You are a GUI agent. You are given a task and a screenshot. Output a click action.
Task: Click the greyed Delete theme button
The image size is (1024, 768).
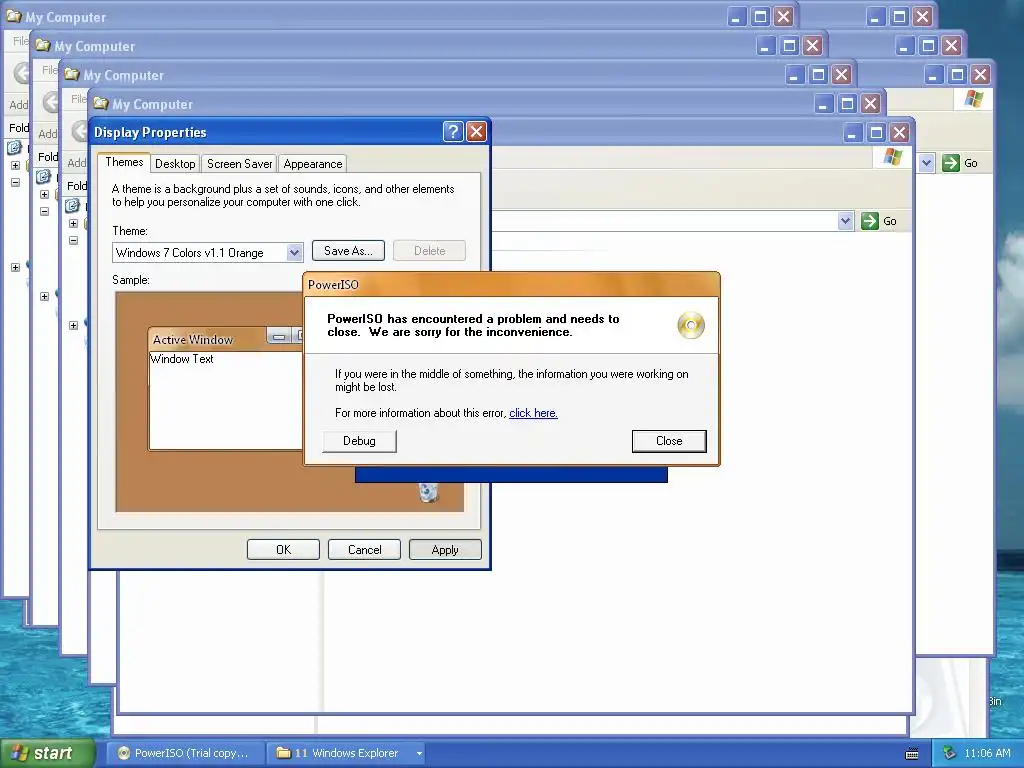tap(430, 251)
